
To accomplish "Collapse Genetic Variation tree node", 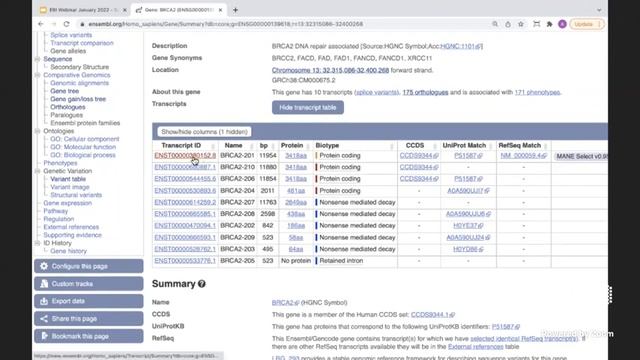I will [38, 171].
